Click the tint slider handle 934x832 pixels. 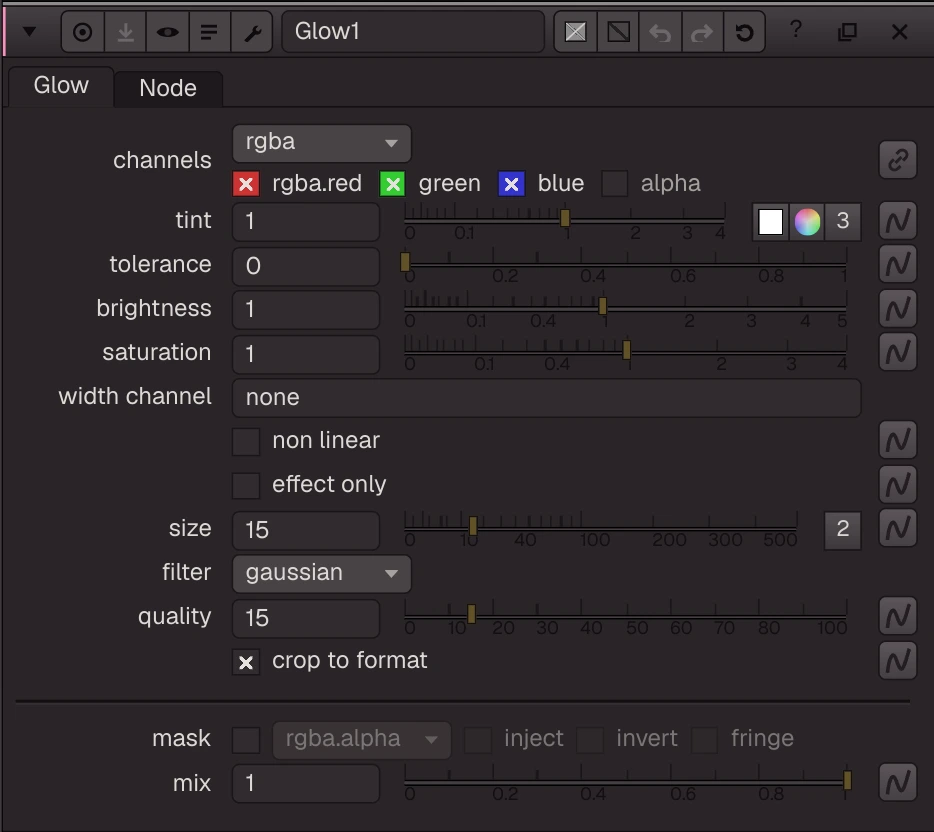coord(565,218)
